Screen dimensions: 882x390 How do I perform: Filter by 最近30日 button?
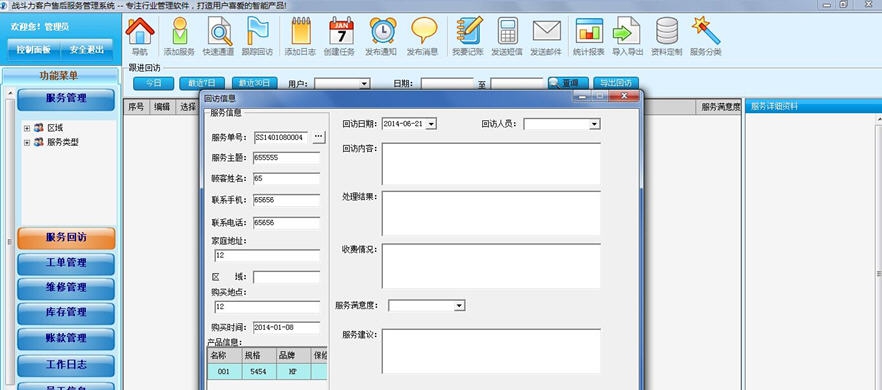tap(255, 84)
